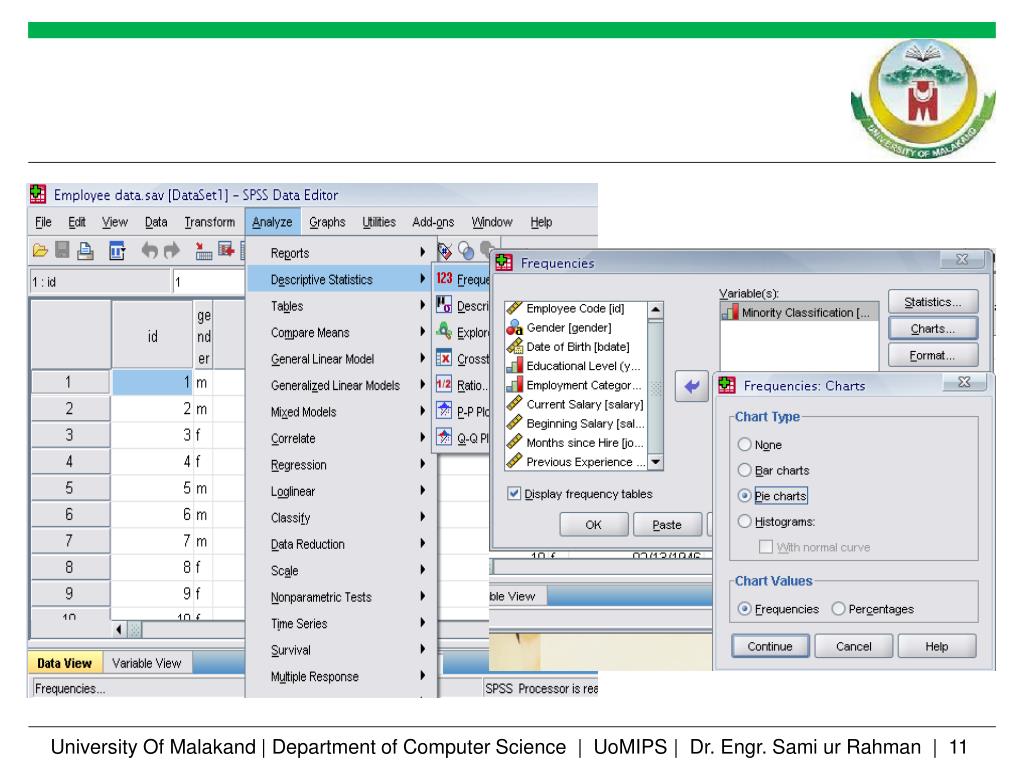Image resolution: width=1024 pixels, height=768 pixels.
Task: Click the Undo arrow toolbar icon
Action: pyautogui.click(x=150, y=250)
